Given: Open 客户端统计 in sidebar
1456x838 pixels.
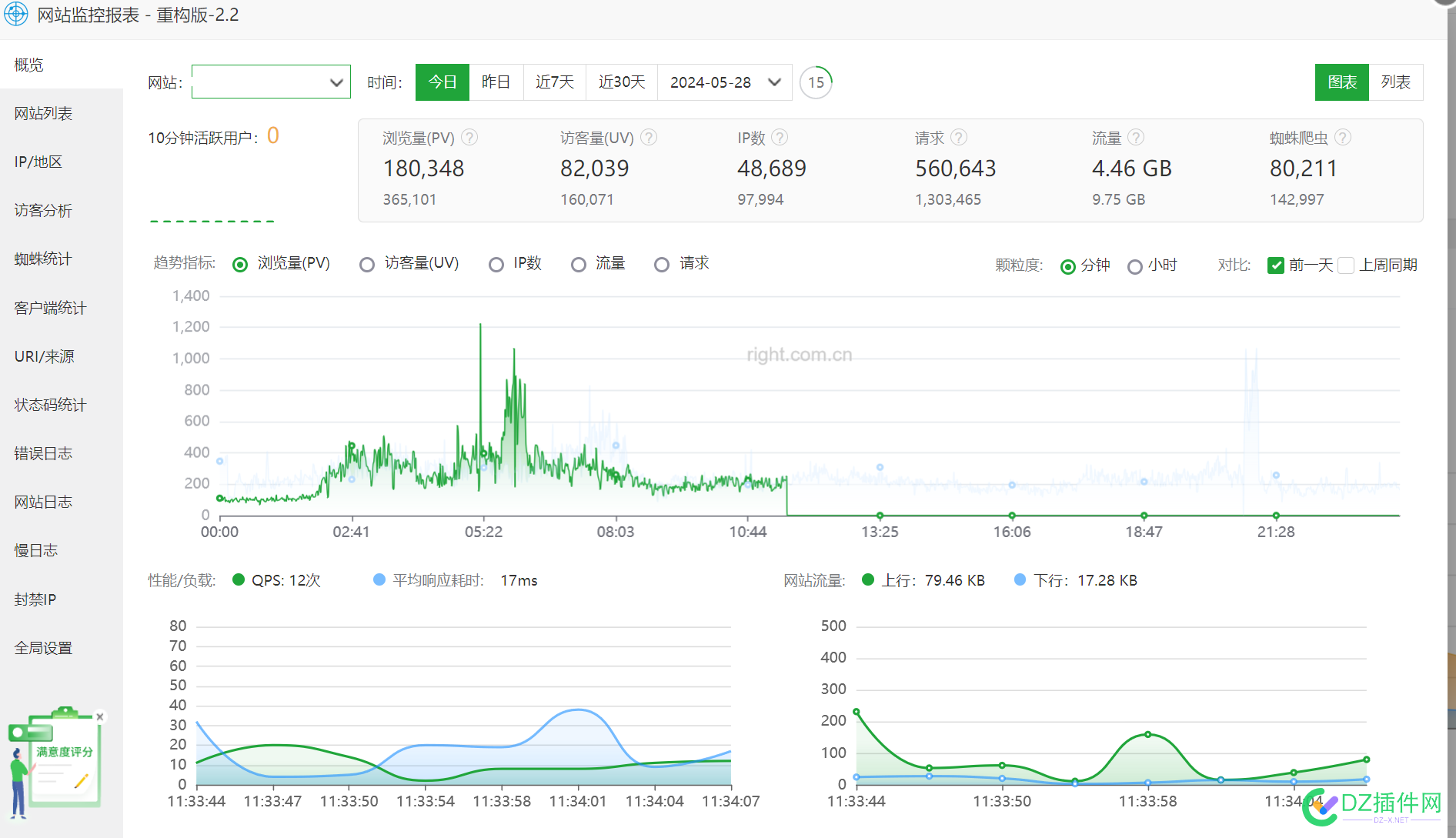Looking at the screenshot, I should [x=62, y=308].
